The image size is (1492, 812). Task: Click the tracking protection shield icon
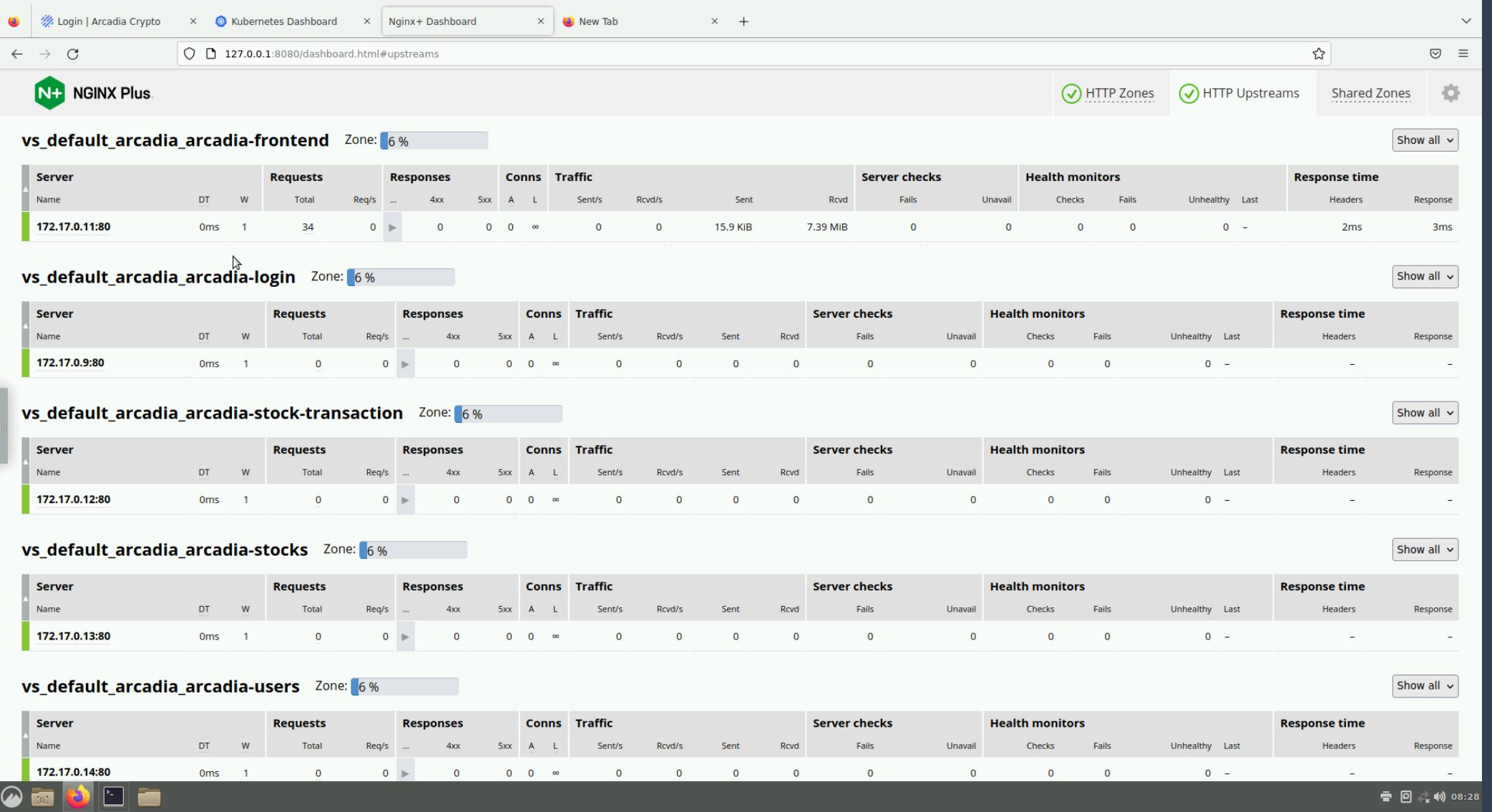tap(189, 54)
